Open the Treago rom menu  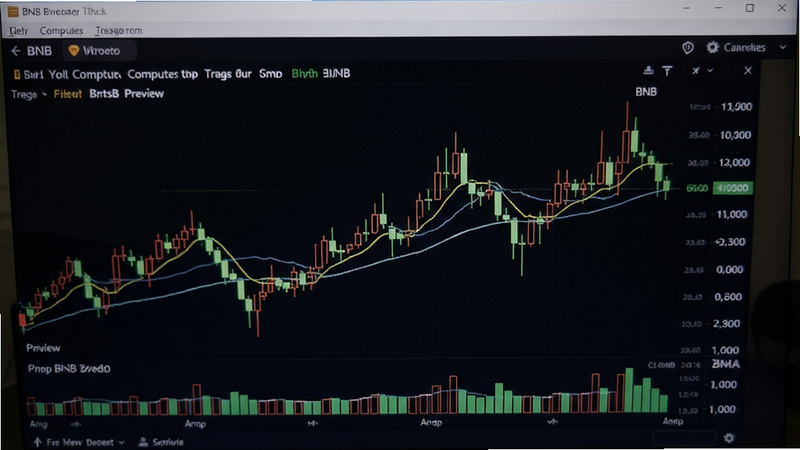[118, 31]
